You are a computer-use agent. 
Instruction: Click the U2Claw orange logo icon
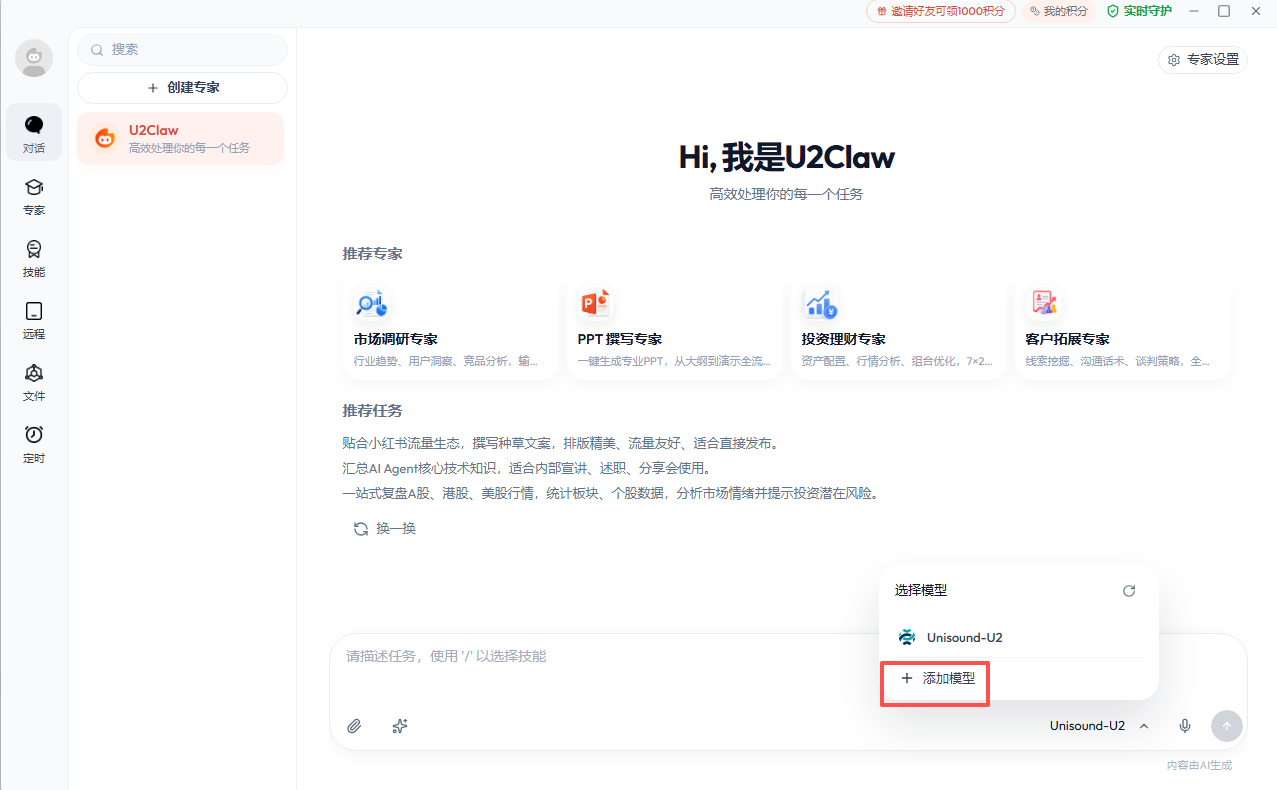coord(105,139)
